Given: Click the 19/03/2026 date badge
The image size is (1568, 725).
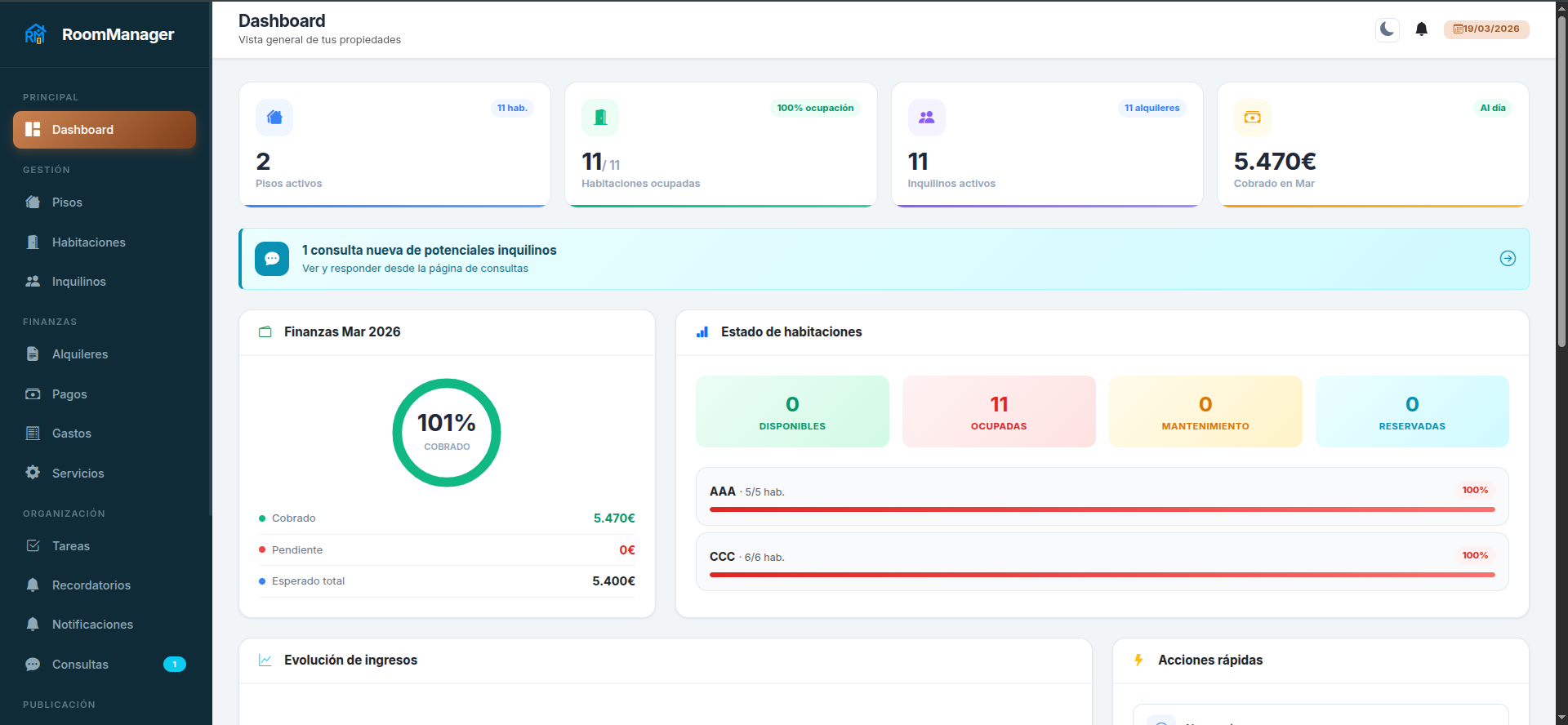Looking at the screenshot, I should click(1486, 29).
